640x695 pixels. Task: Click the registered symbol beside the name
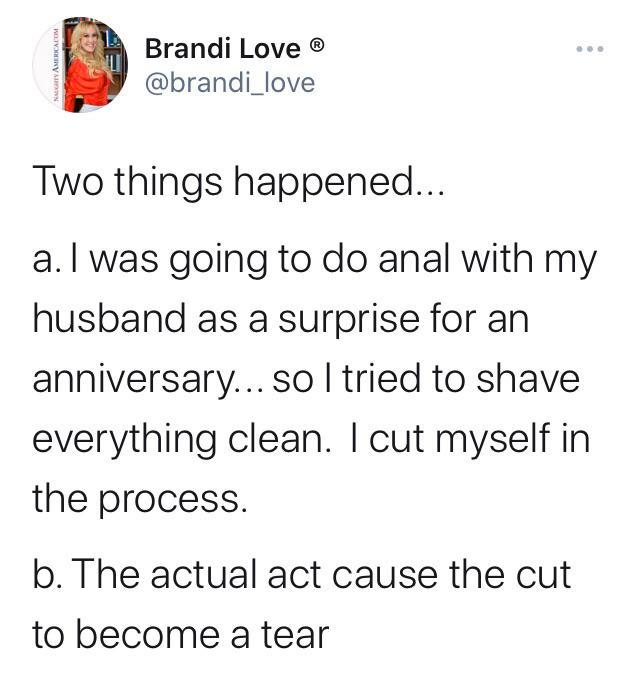[x=315, y=47]
